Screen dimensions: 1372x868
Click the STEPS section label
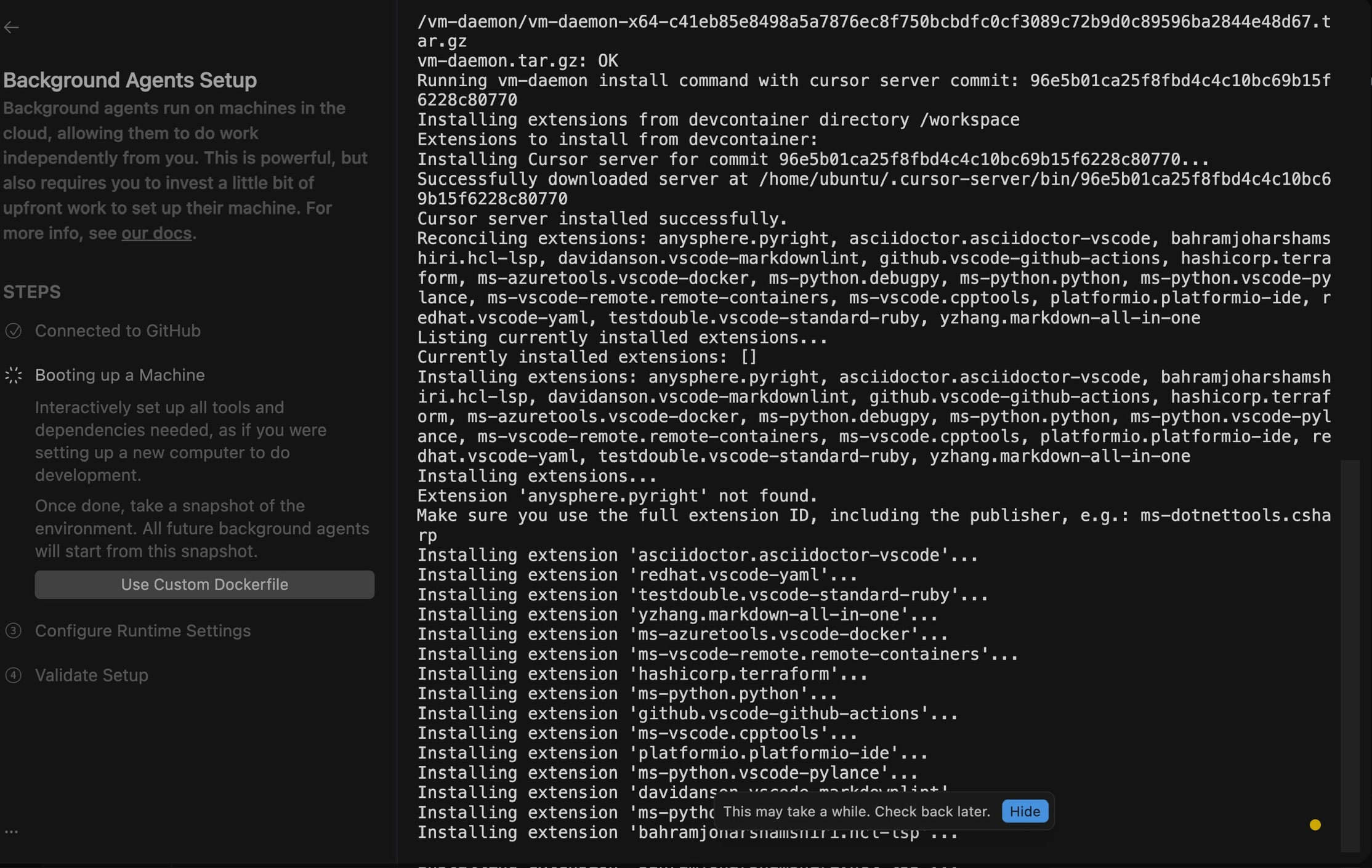[32, 292]
